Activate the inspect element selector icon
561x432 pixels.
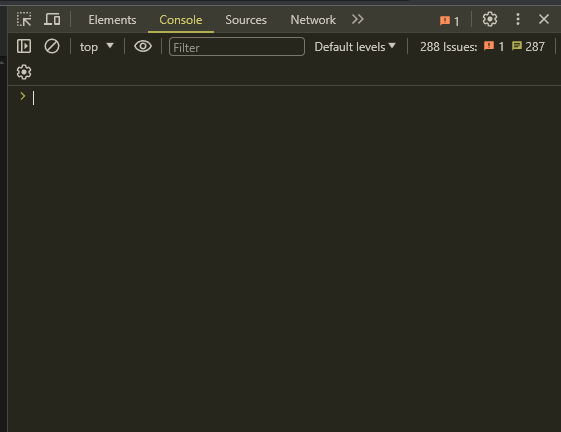24,19
